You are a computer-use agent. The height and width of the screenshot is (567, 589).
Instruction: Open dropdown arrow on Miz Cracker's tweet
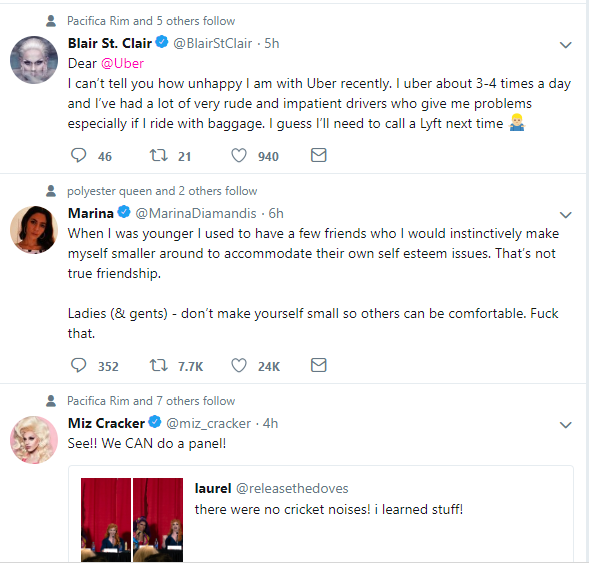point(565,425)
